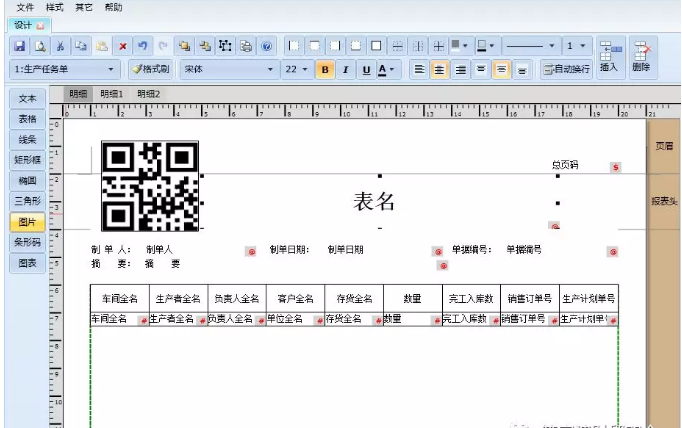
Task: Open the border color dropdown arrow
Action: pyautogui.click(x=492, y=46)
